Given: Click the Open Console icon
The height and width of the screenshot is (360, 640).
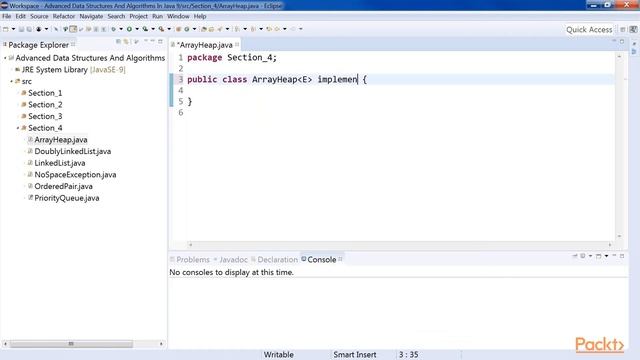Looking at the screenshot, I should [x=598, y=256].
